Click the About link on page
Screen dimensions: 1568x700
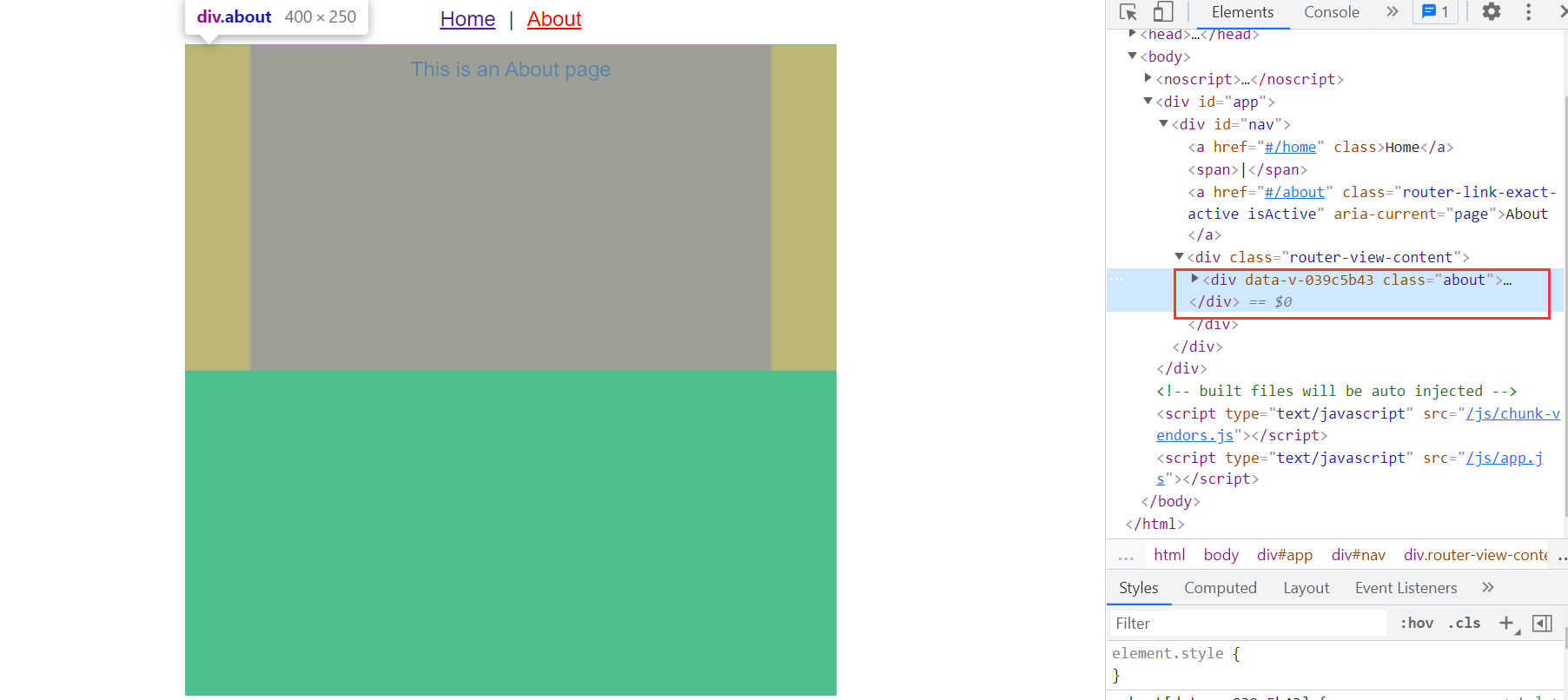(x=554, y=19)
